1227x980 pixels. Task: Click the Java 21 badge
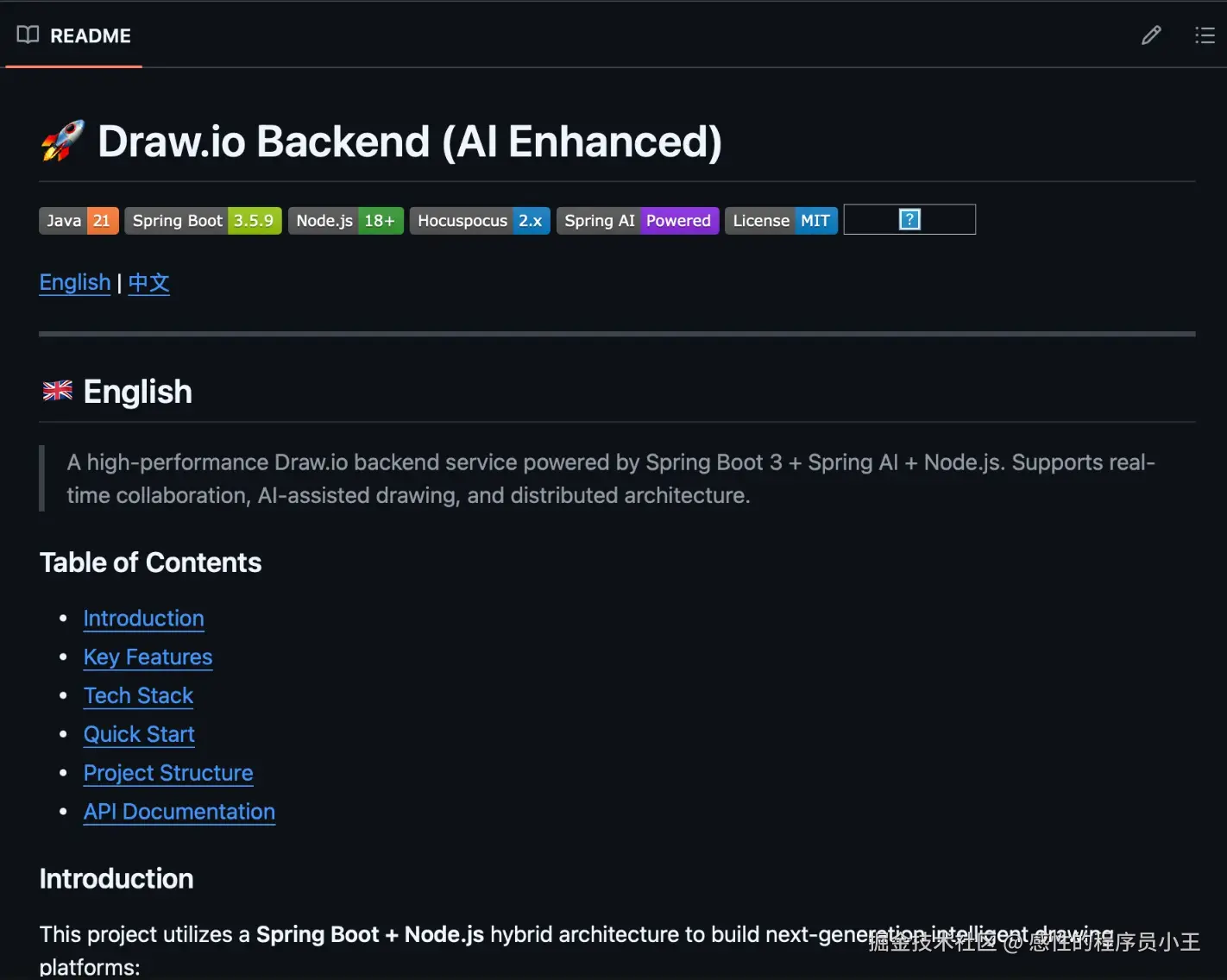click(79, 221)
